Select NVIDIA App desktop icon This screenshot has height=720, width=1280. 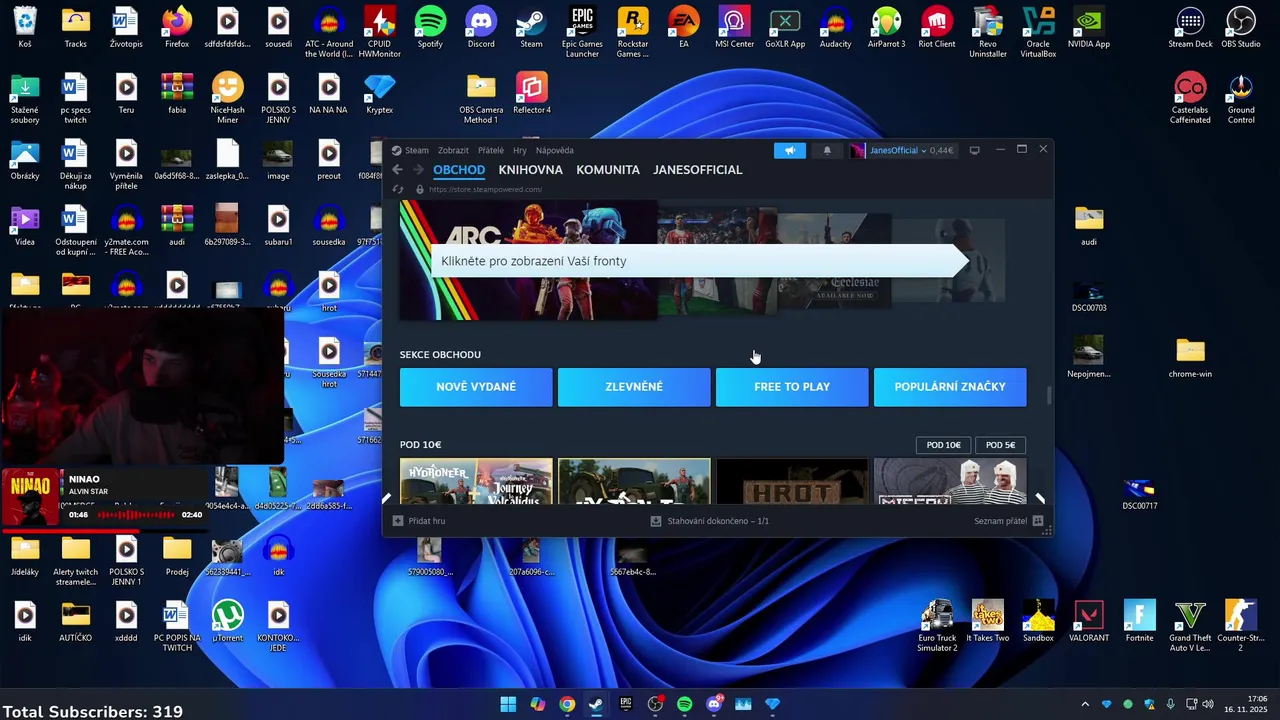tap(1089, 28)
